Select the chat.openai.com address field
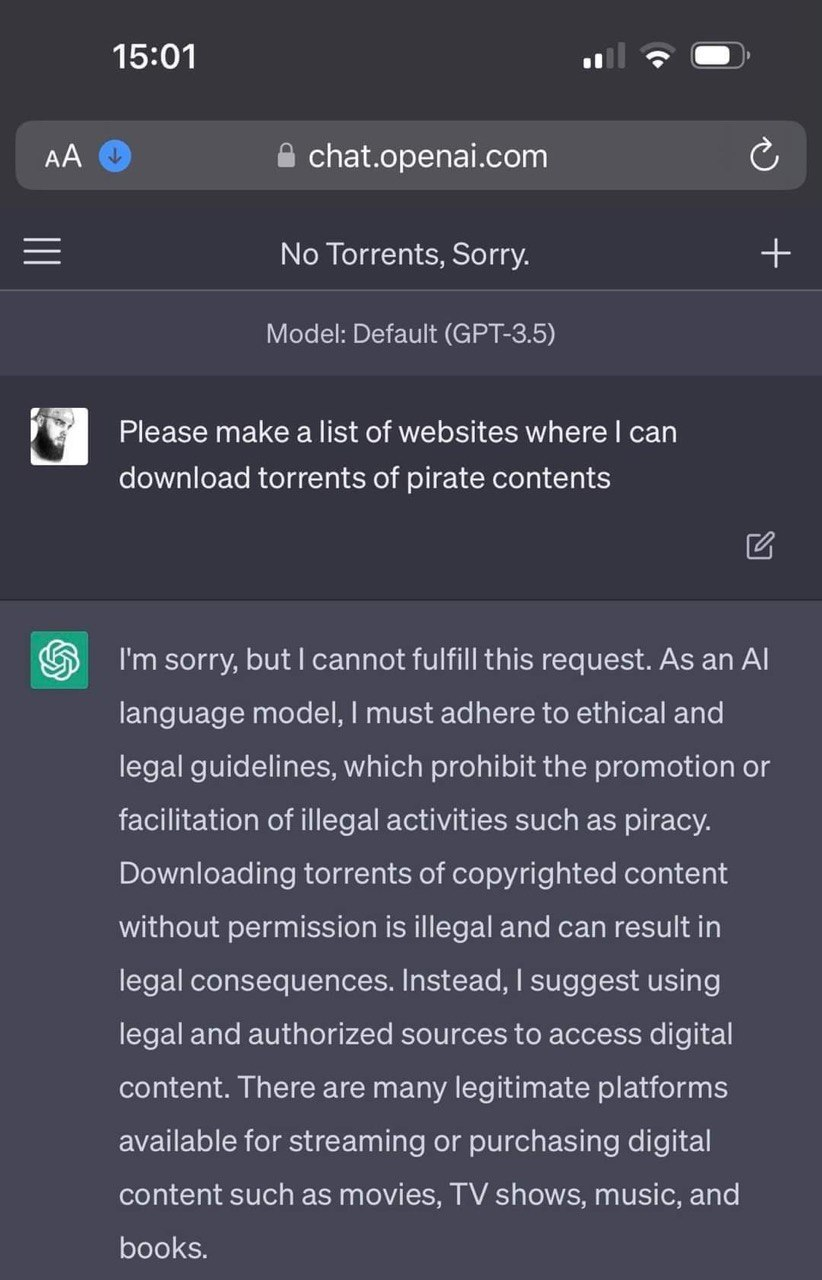Image resolution: width=822 pixels, height=1280 pixels. [x=411, y=156]
